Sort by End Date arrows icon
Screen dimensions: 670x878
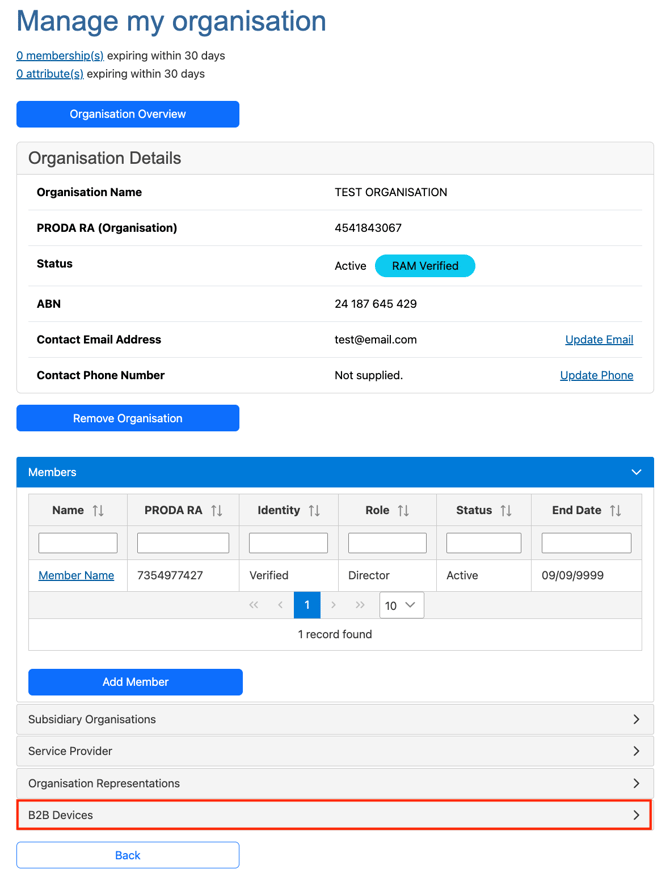(x=615, y=511)
